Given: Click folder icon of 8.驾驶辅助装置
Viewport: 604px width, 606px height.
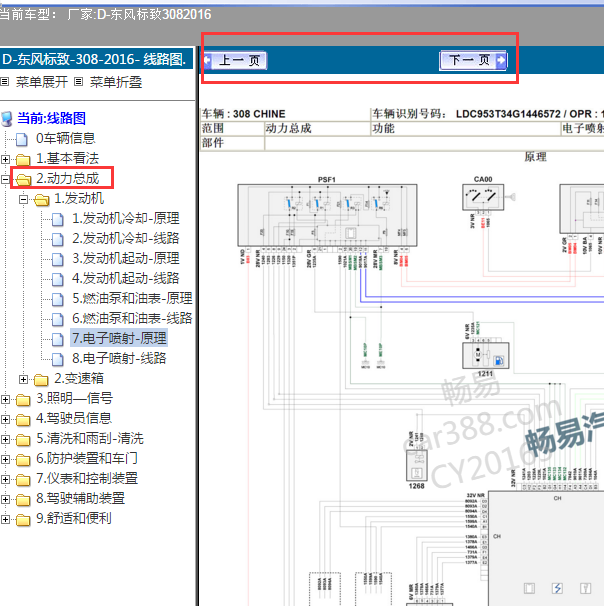Looking at the screenshot, I should (x=23, y=500).
